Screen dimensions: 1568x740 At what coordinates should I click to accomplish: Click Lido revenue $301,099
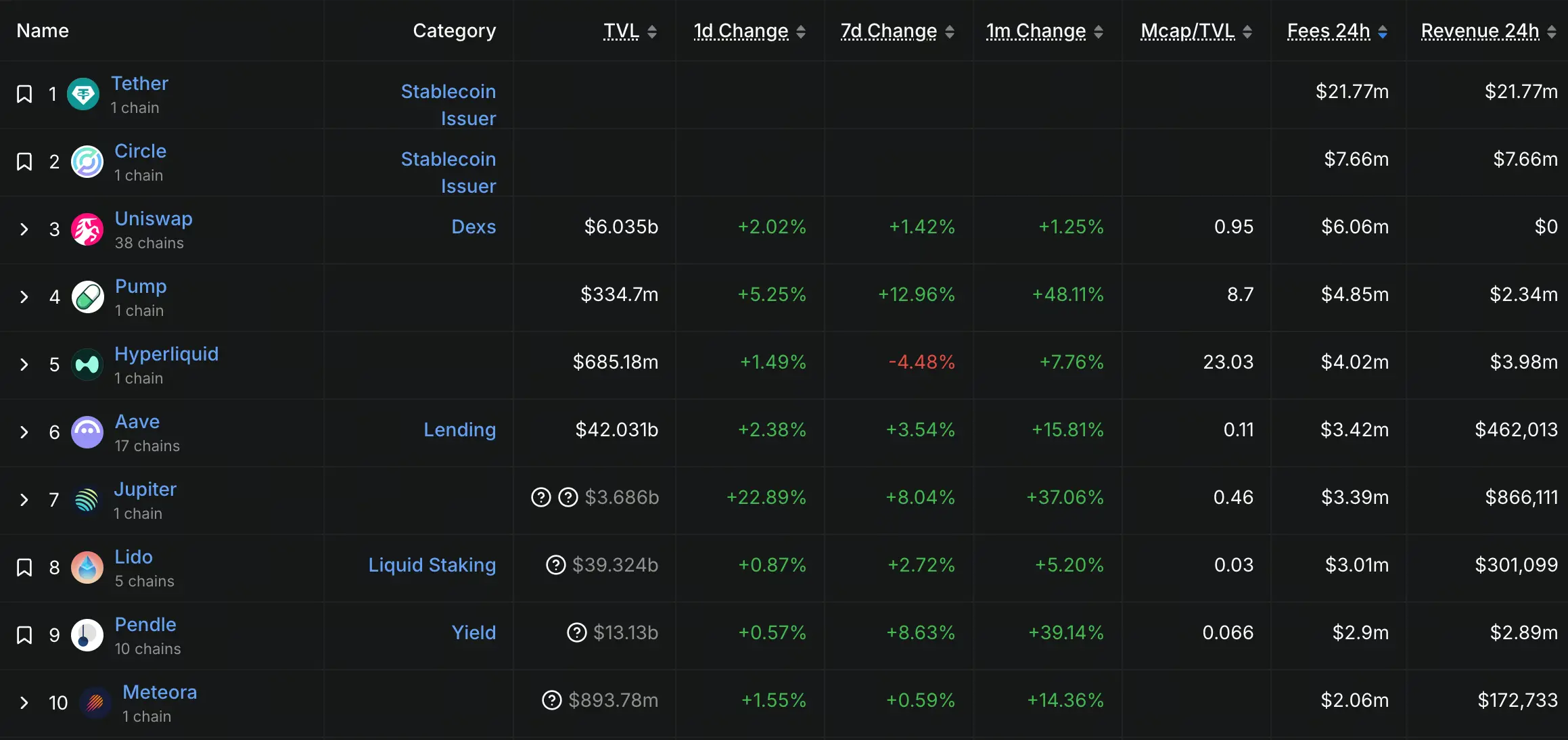click(1516, 565)
